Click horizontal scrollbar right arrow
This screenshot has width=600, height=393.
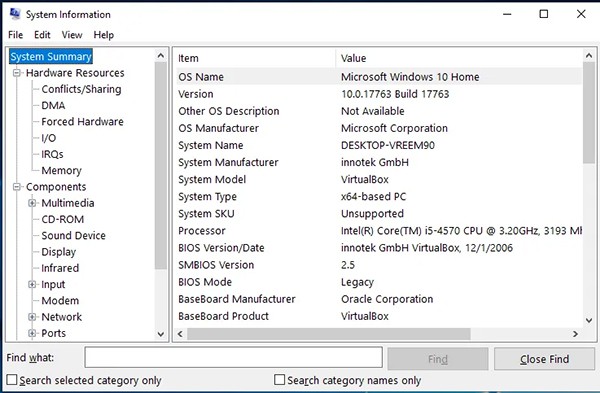(576, 334)
